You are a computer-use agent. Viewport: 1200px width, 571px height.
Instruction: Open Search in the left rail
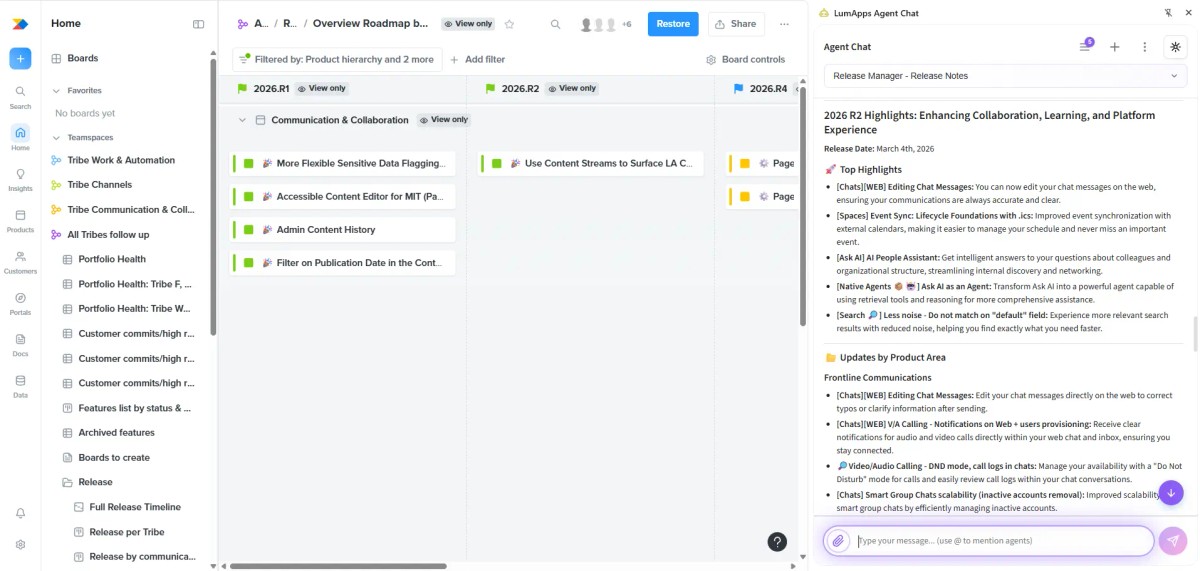pos(20,96)
